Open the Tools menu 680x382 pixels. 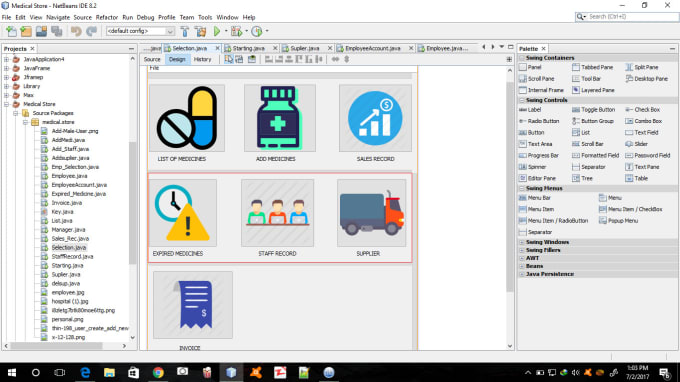click(x=205, y=17)
